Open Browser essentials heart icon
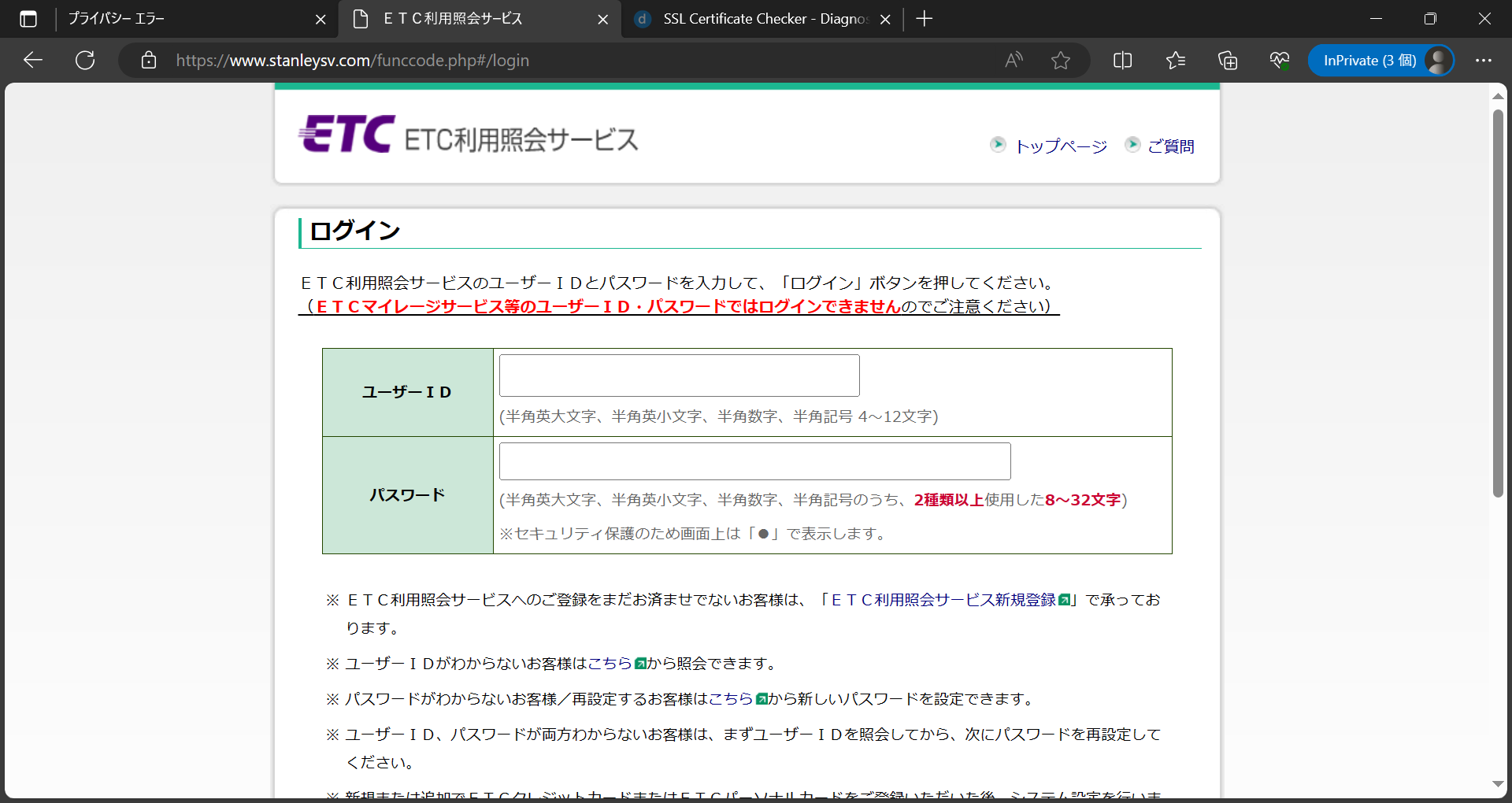Viewport: 1512px width, 803px height. pos(1280,61)
